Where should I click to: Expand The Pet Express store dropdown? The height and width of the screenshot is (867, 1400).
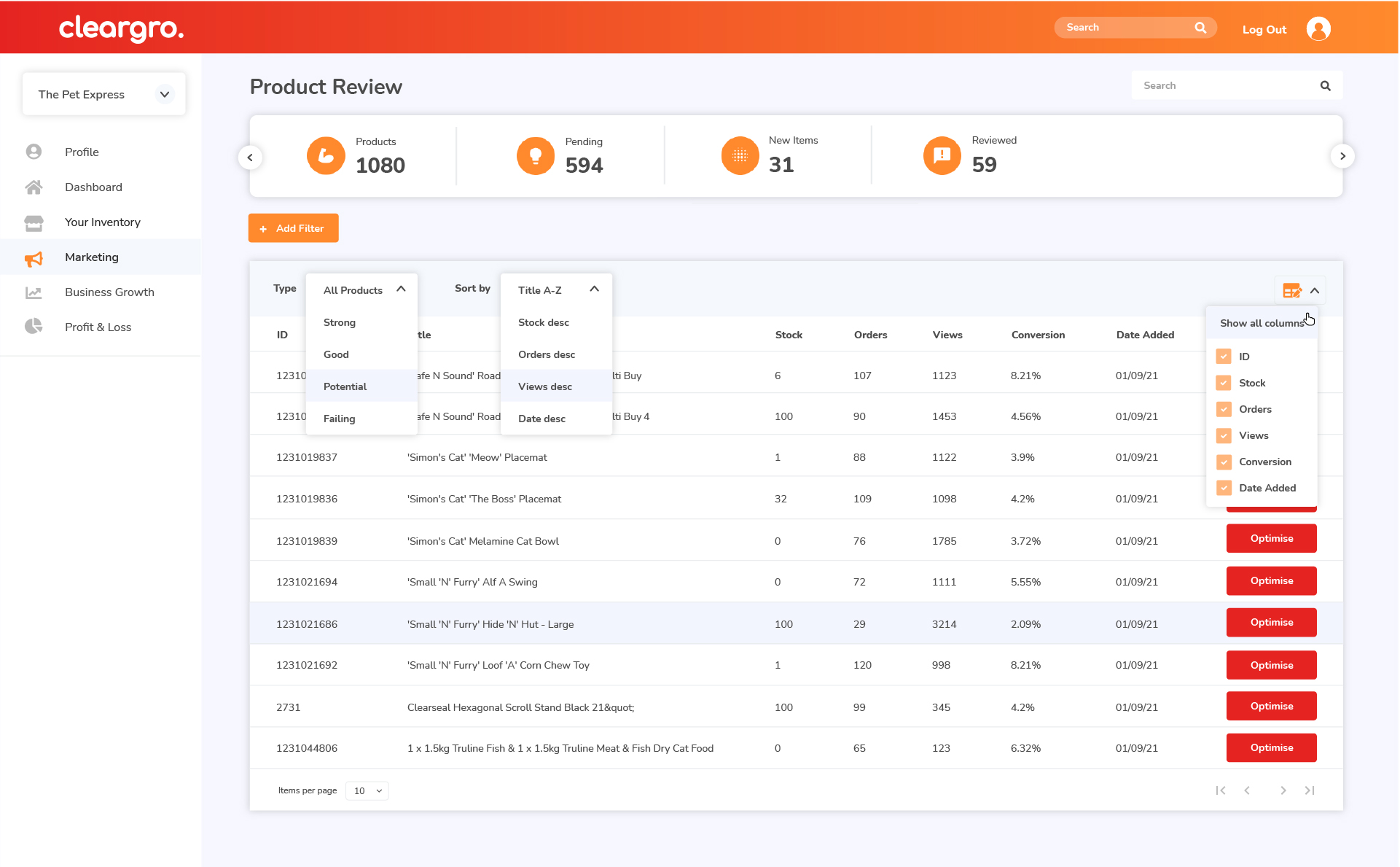click(165, 94)
